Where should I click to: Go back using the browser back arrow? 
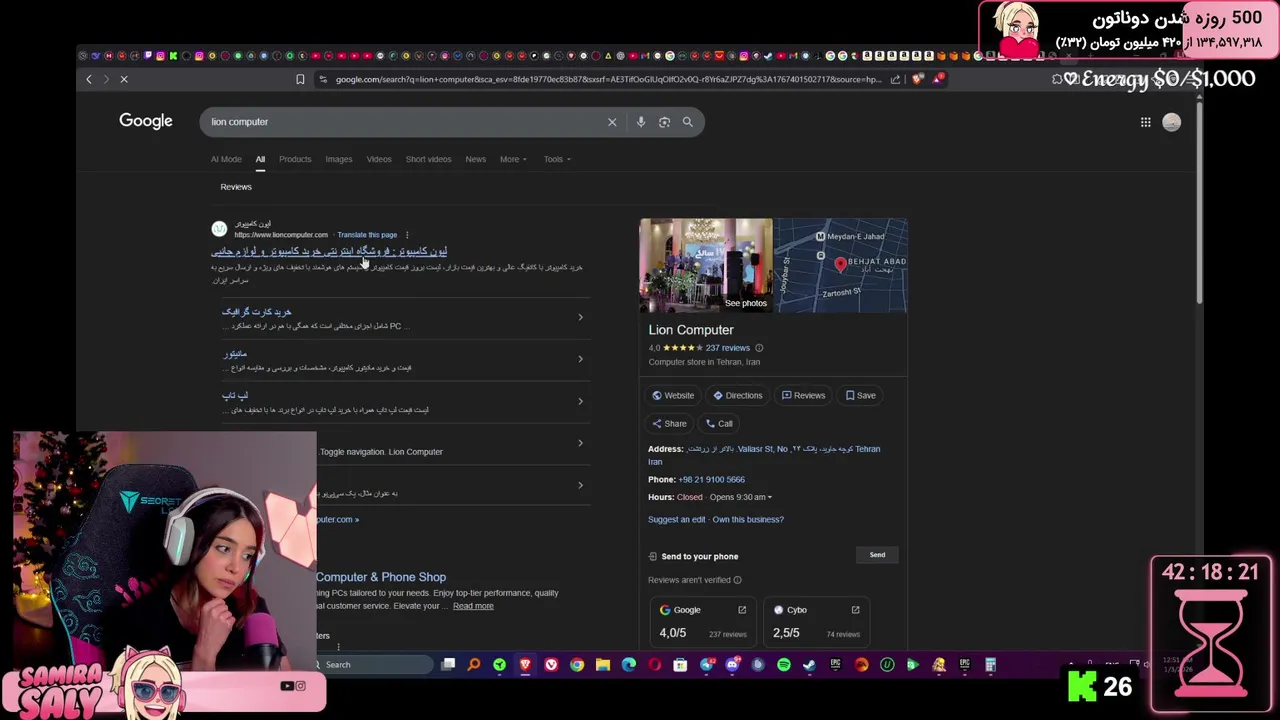(x=89, y=79)
